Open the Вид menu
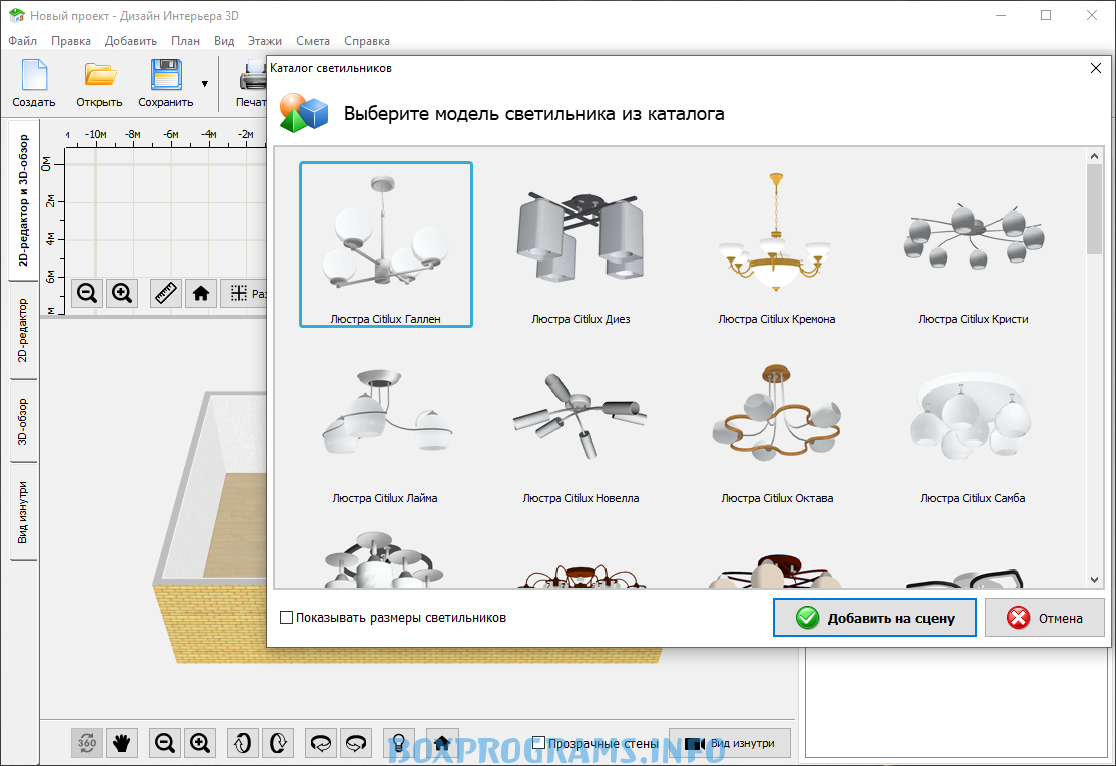 pos(224,41)
